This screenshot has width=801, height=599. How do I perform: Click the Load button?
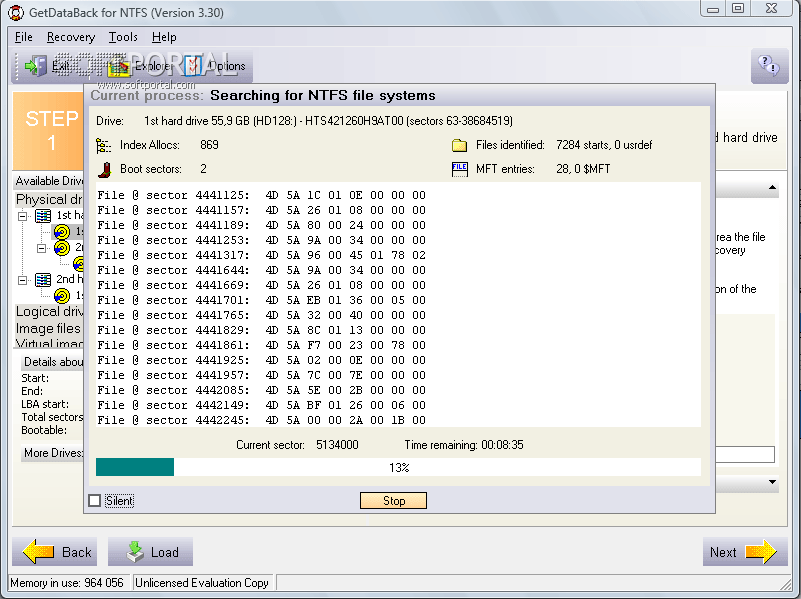150,552
